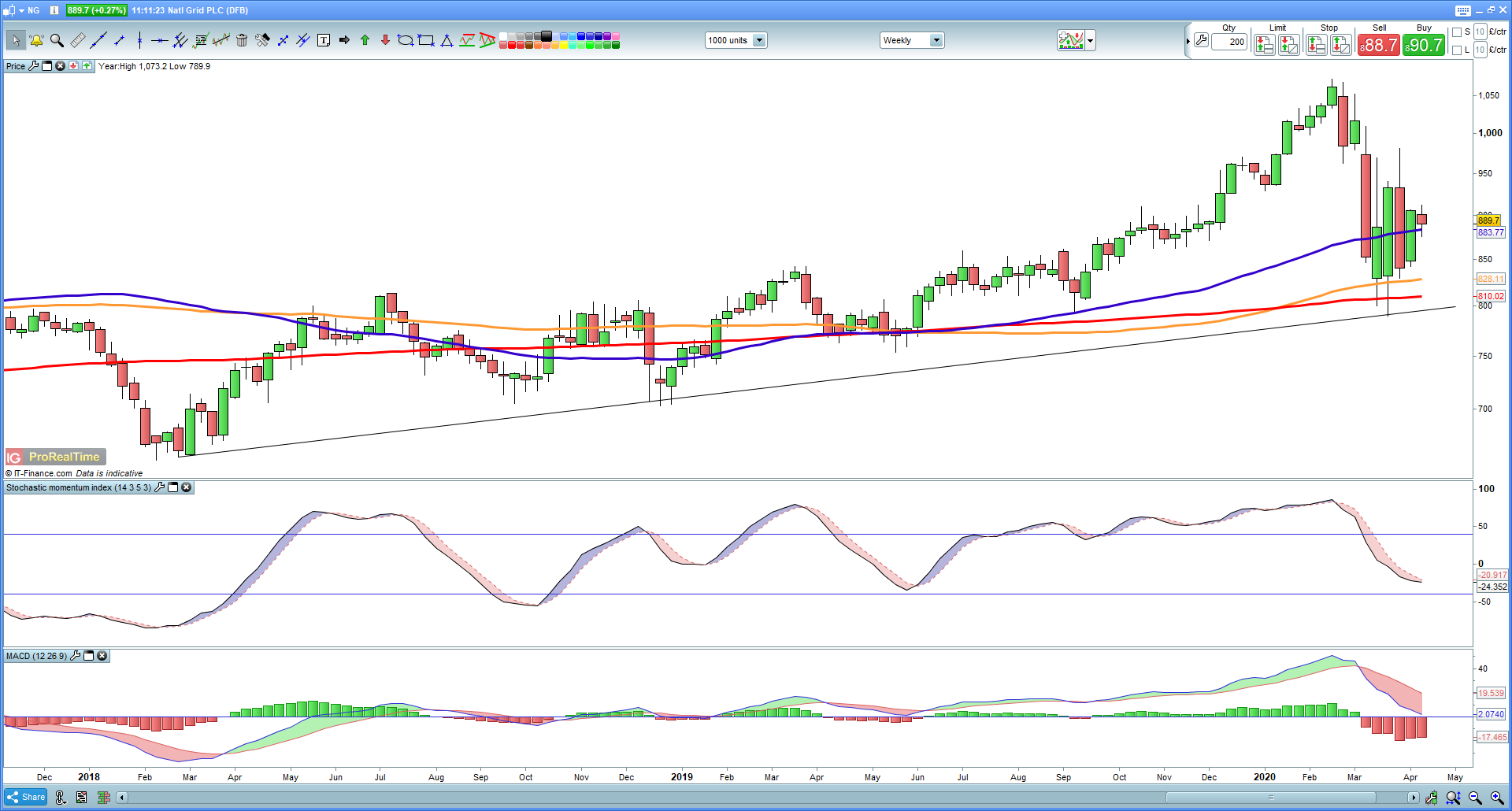1512x811 pixels.
Task: Select the cursor pointer tool
Action: coord(15,40)
